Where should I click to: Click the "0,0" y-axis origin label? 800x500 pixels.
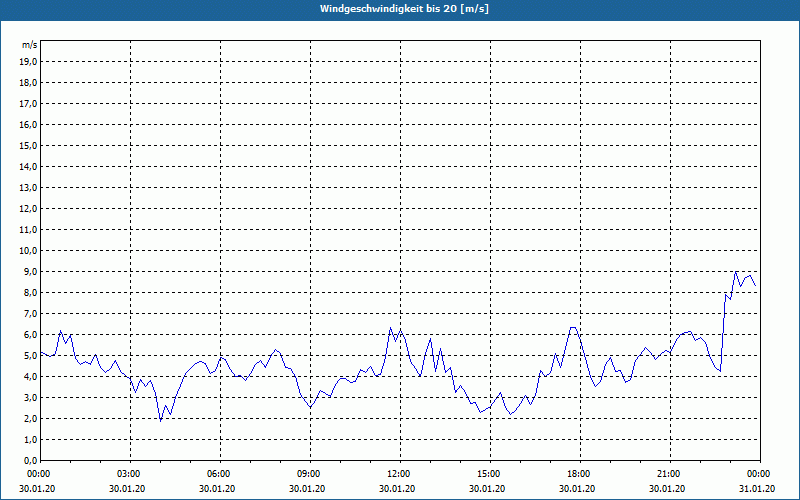30,460
